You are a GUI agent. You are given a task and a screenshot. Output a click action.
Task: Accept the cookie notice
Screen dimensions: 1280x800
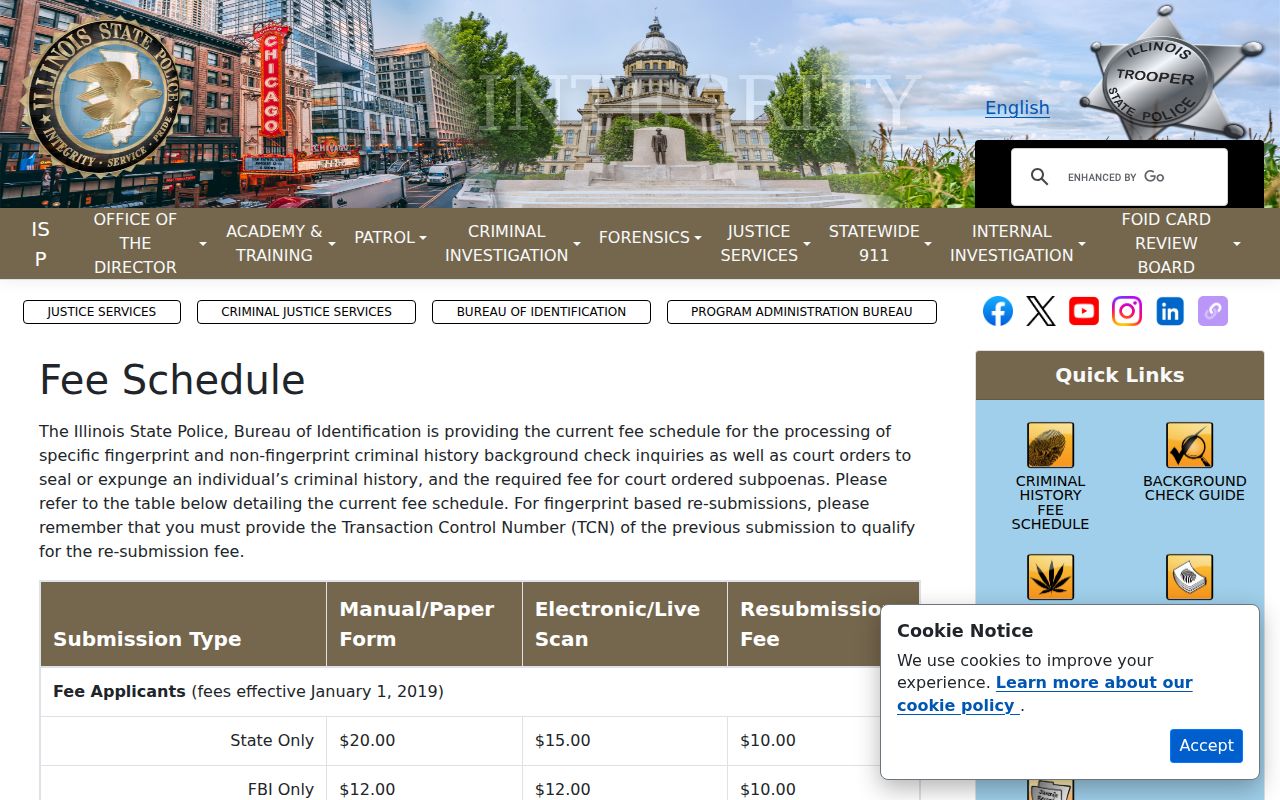point(1206,745)
